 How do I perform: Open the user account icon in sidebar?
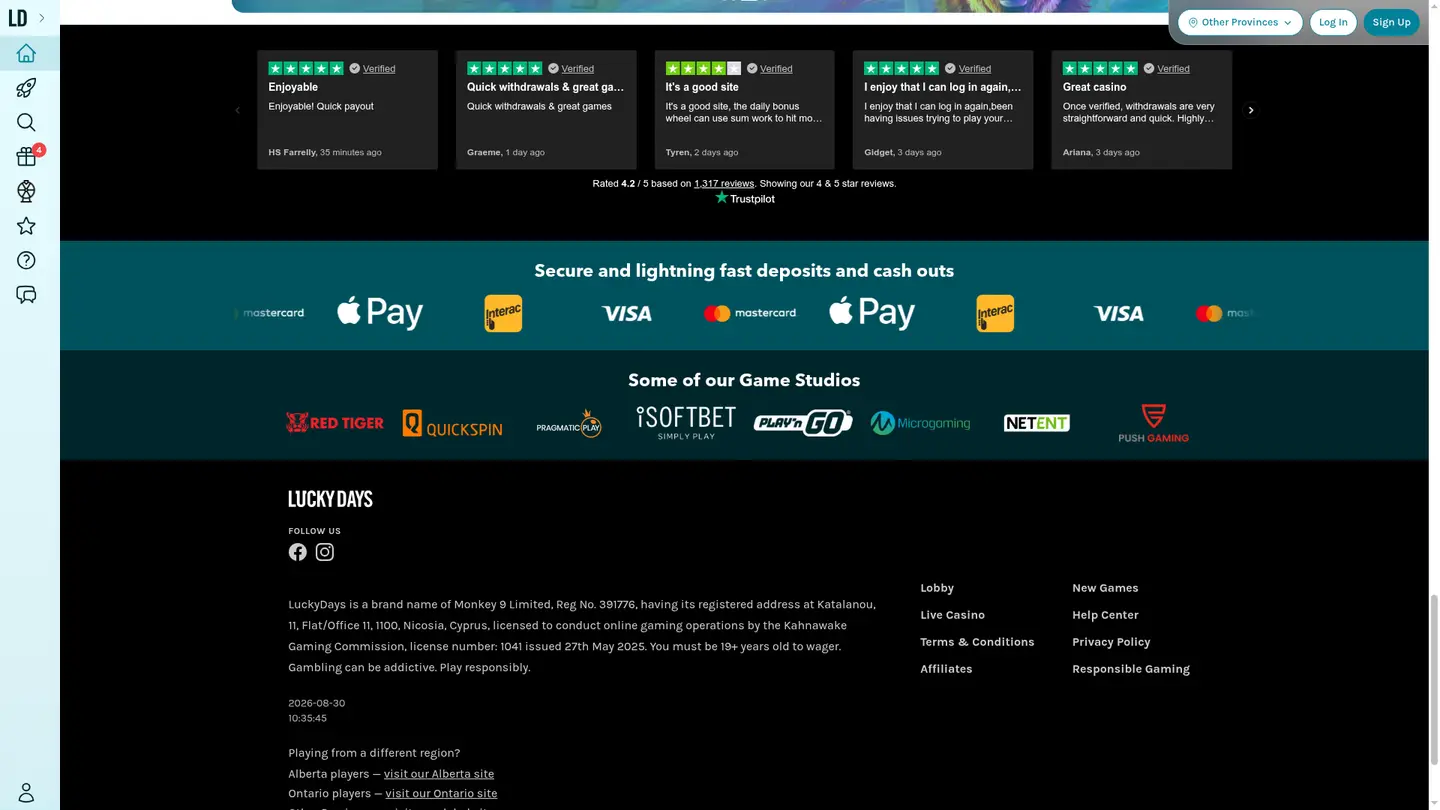(x=26, y=792)
